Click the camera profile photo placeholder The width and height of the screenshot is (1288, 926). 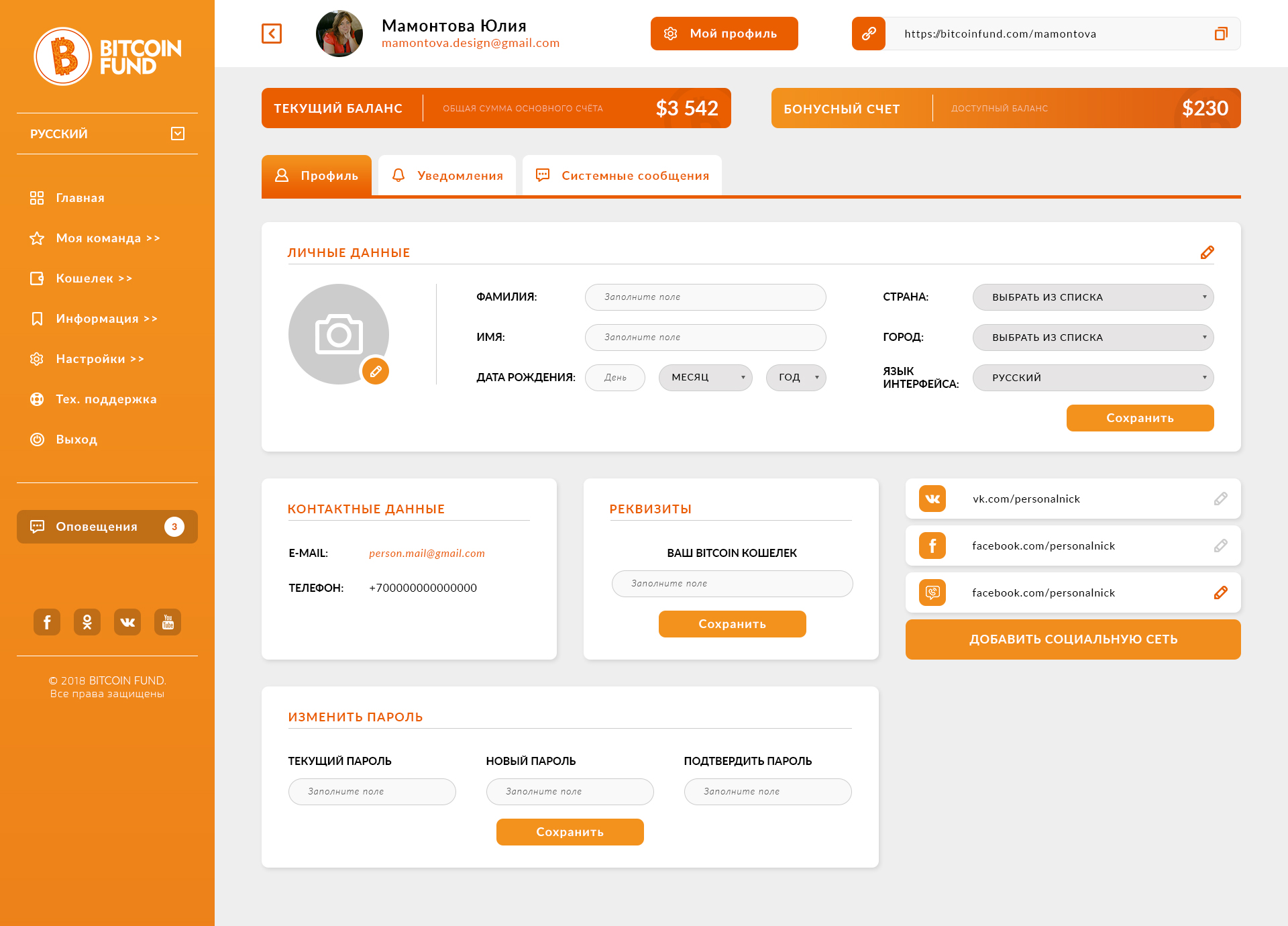point(339,334)
